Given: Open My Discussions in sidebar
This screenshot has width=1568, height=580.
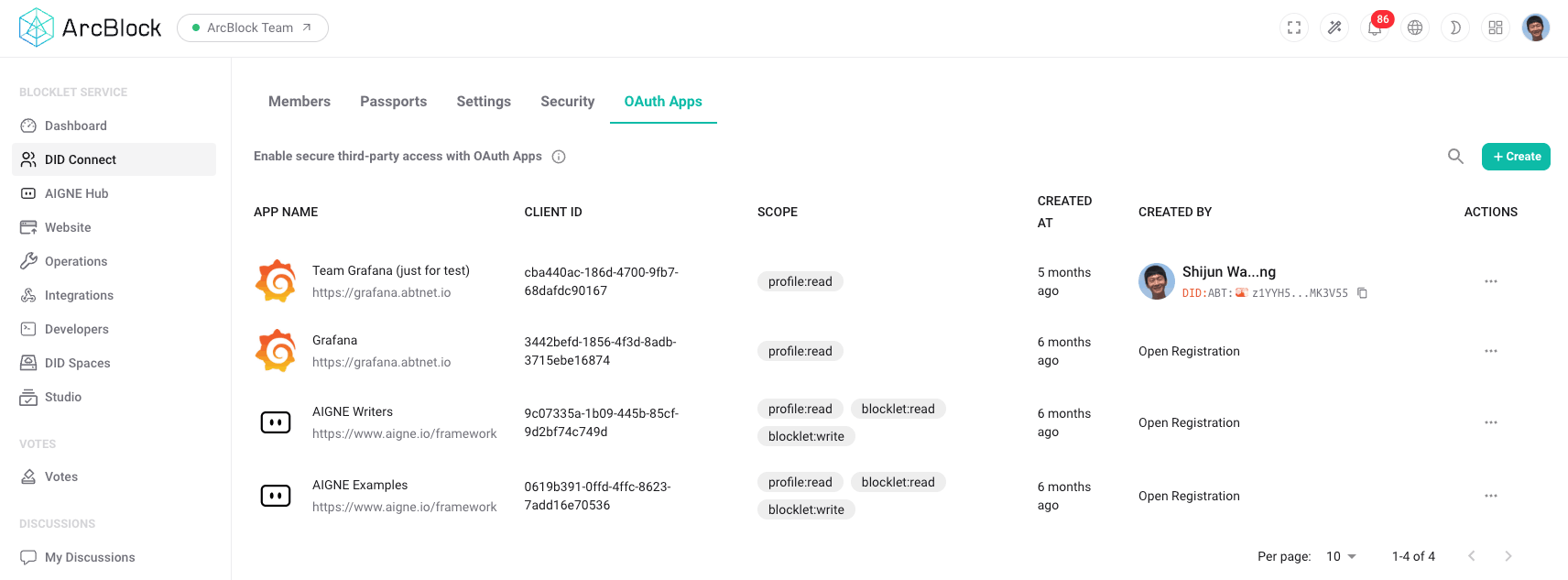Looking at the screenshot, I should (x=114, y=557).
